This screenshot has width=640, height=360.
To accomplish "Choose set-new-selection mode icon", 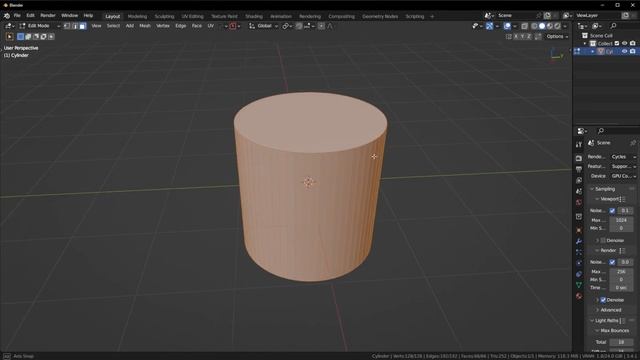I will [20, 37].
